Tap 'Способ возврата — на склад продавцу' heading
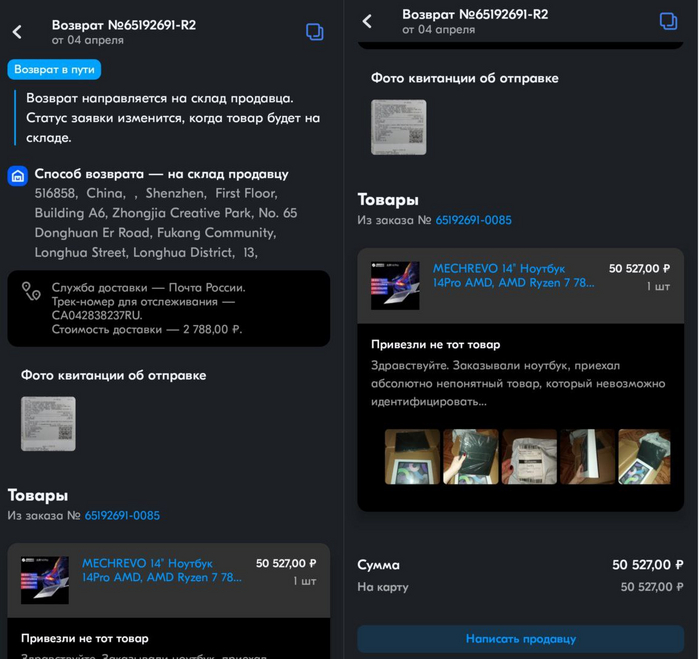Screen dimensions: 700x659 [162, 174]
